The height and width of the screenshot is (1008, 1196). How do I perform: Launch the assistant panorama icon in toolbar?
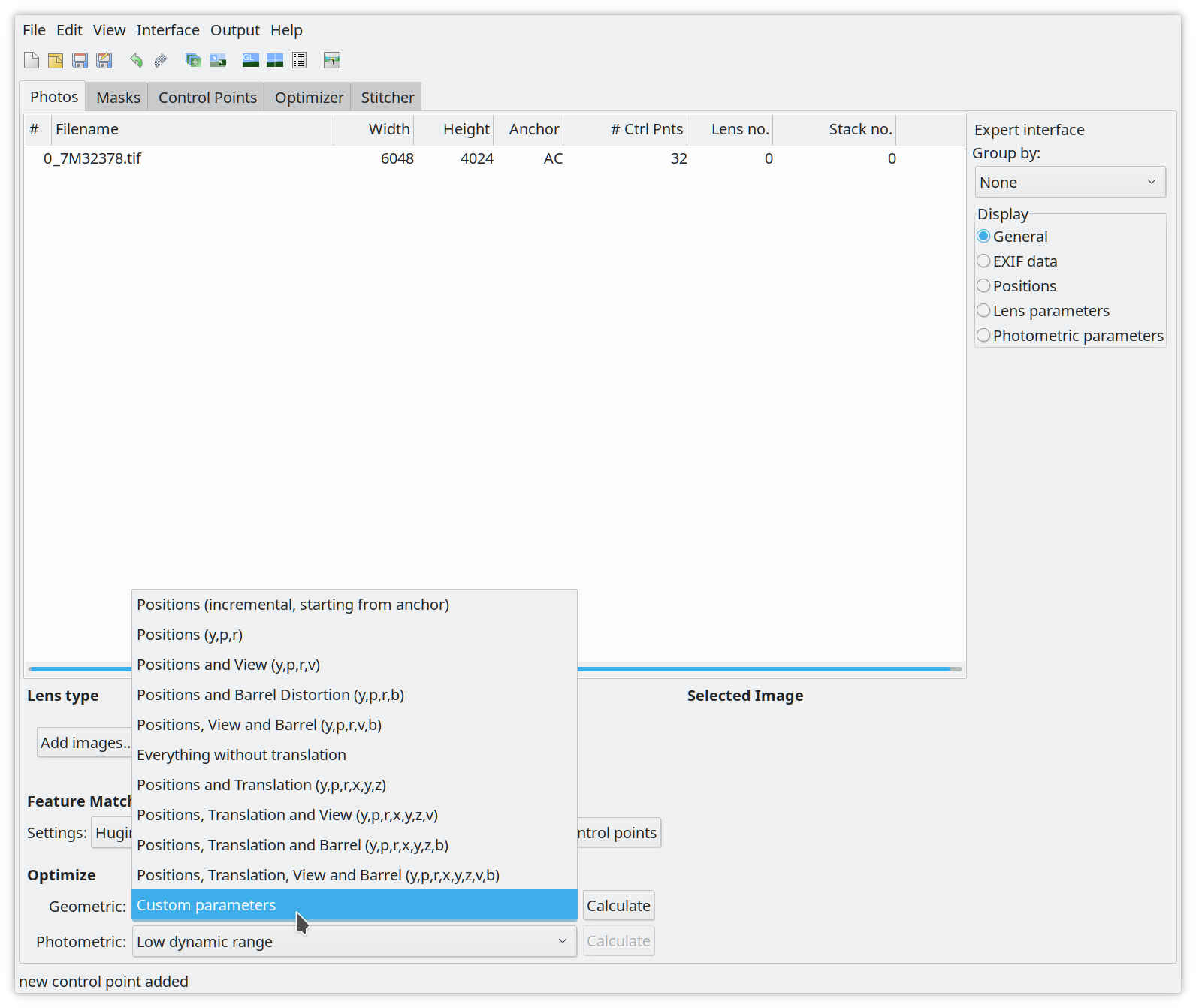(332, 60)
